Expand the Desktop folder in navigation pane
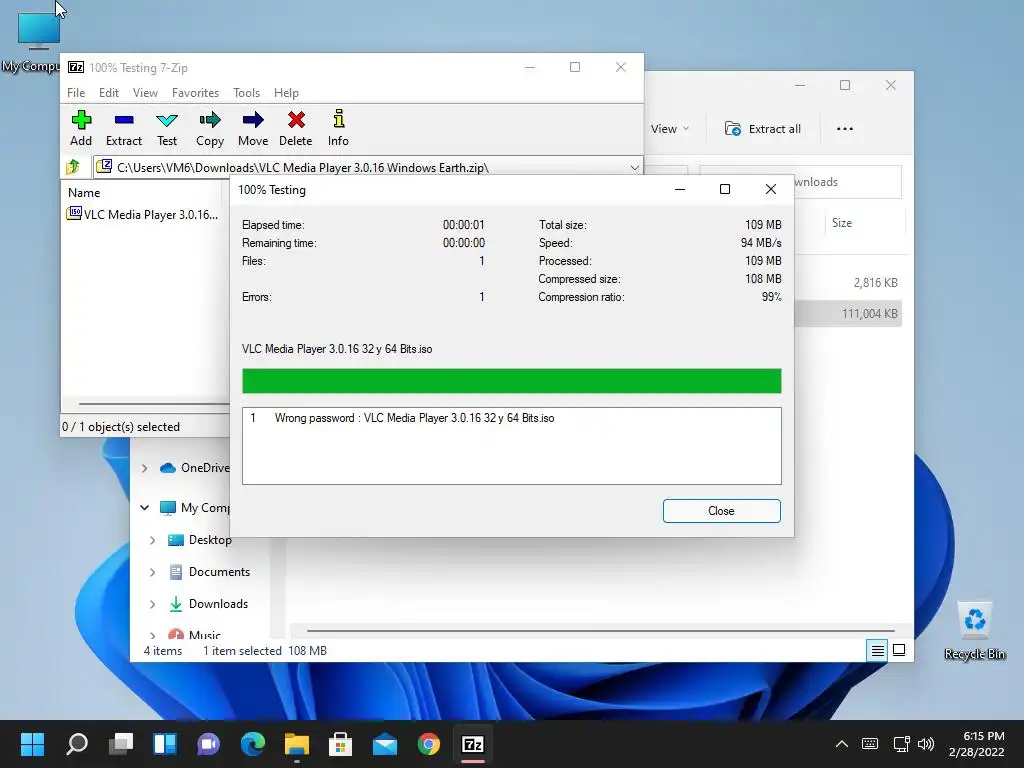This screenshot has width=1024, height=768. pyautogui.click(x=152, y=540)
